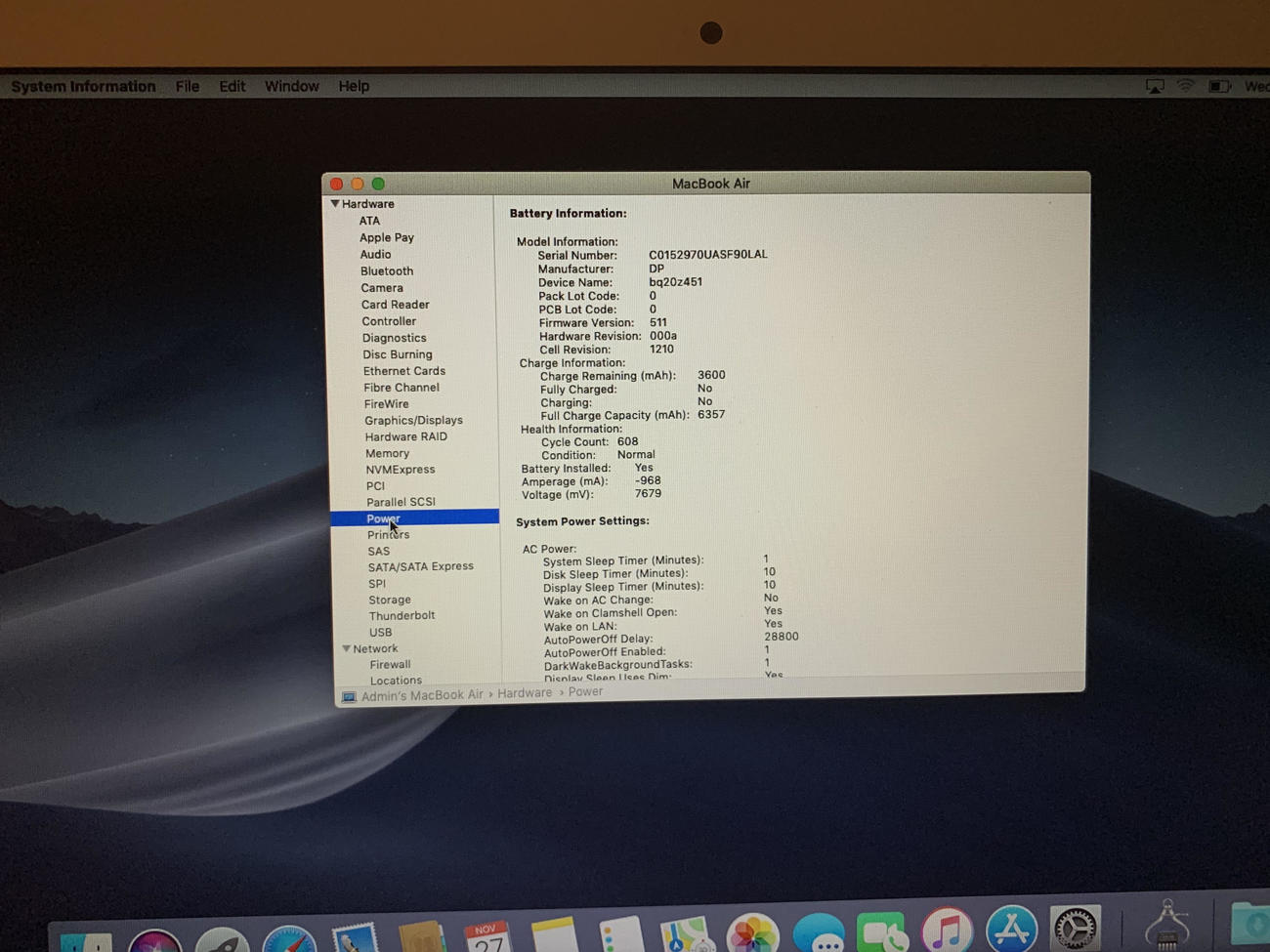Select Memory in sidebar

388,453
